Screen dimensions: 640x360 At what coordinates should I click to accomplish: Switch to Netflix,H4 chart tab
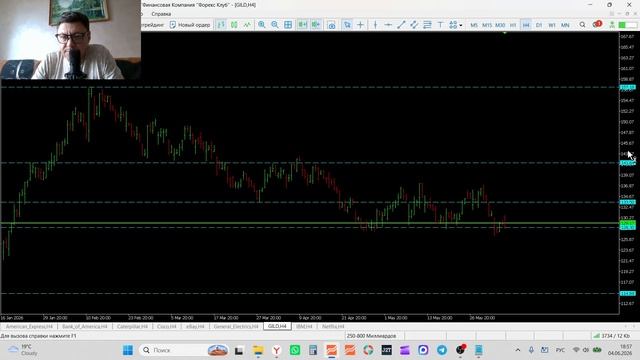point(333,327)
